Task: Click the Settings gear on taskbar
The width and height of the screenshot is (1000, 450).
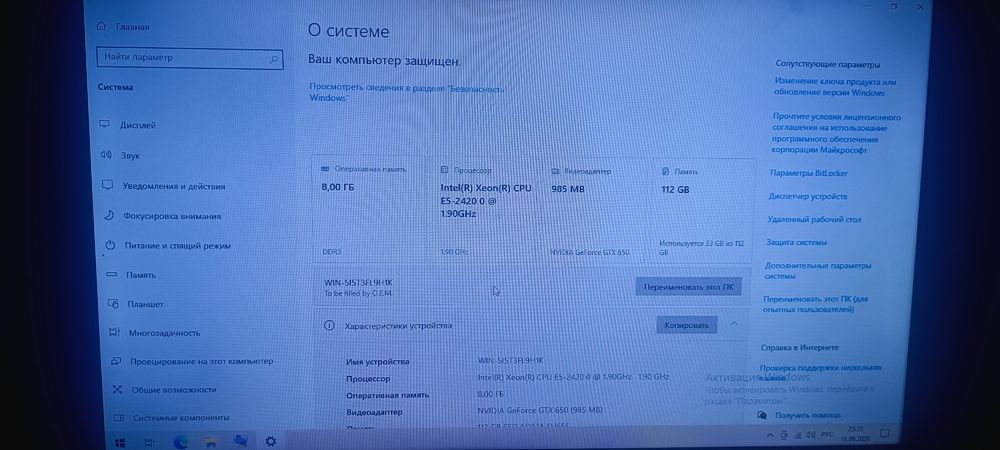Action: 270,440
